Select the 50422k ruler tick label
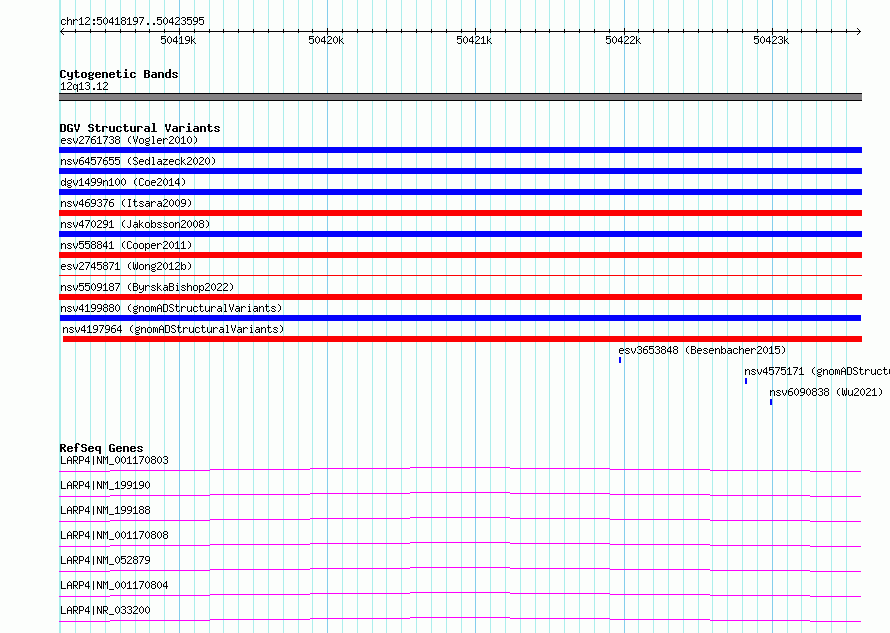Viewport: 890px width, 633px height. click(623, 40)
